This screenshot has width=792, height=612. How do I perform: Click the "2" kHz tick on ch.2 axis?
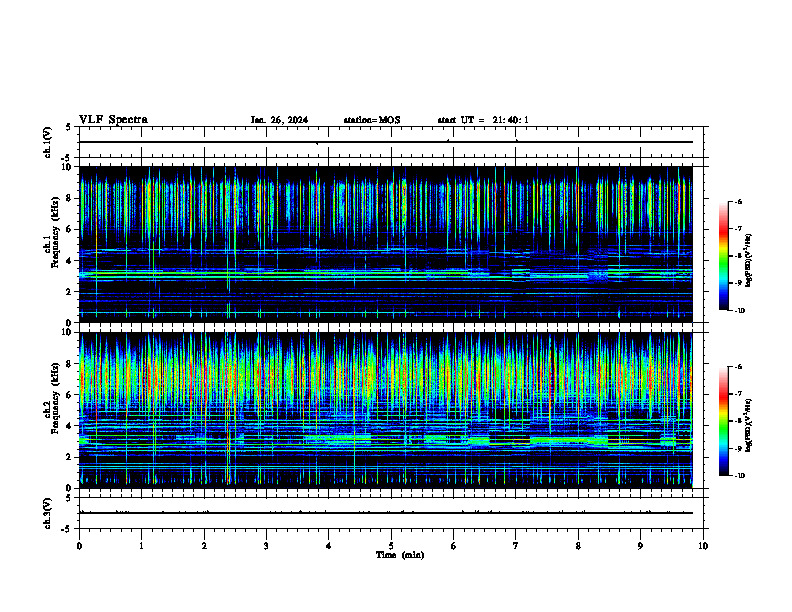pos(70,457)
